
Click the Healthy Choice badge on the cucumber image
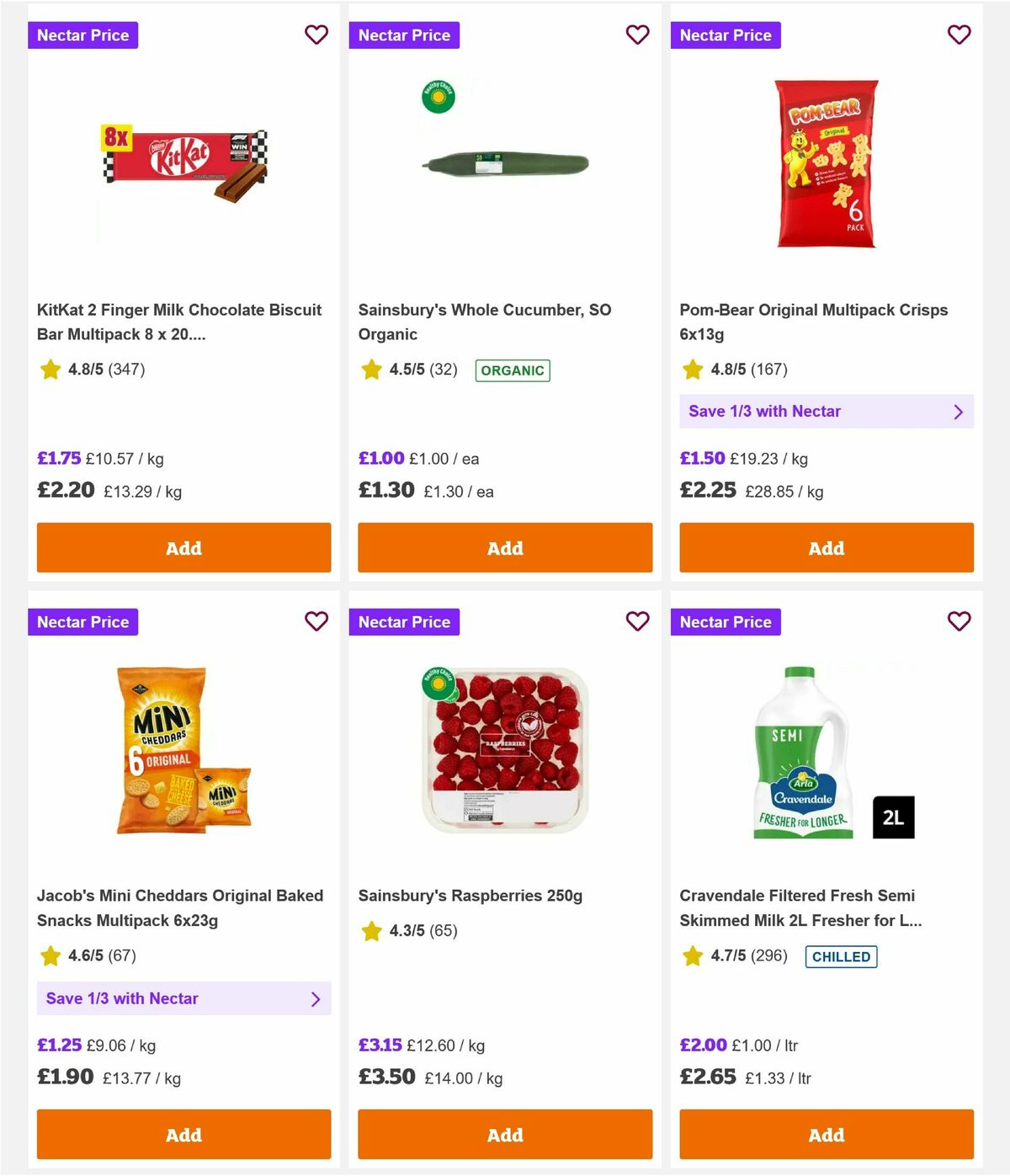pos(439,96)
